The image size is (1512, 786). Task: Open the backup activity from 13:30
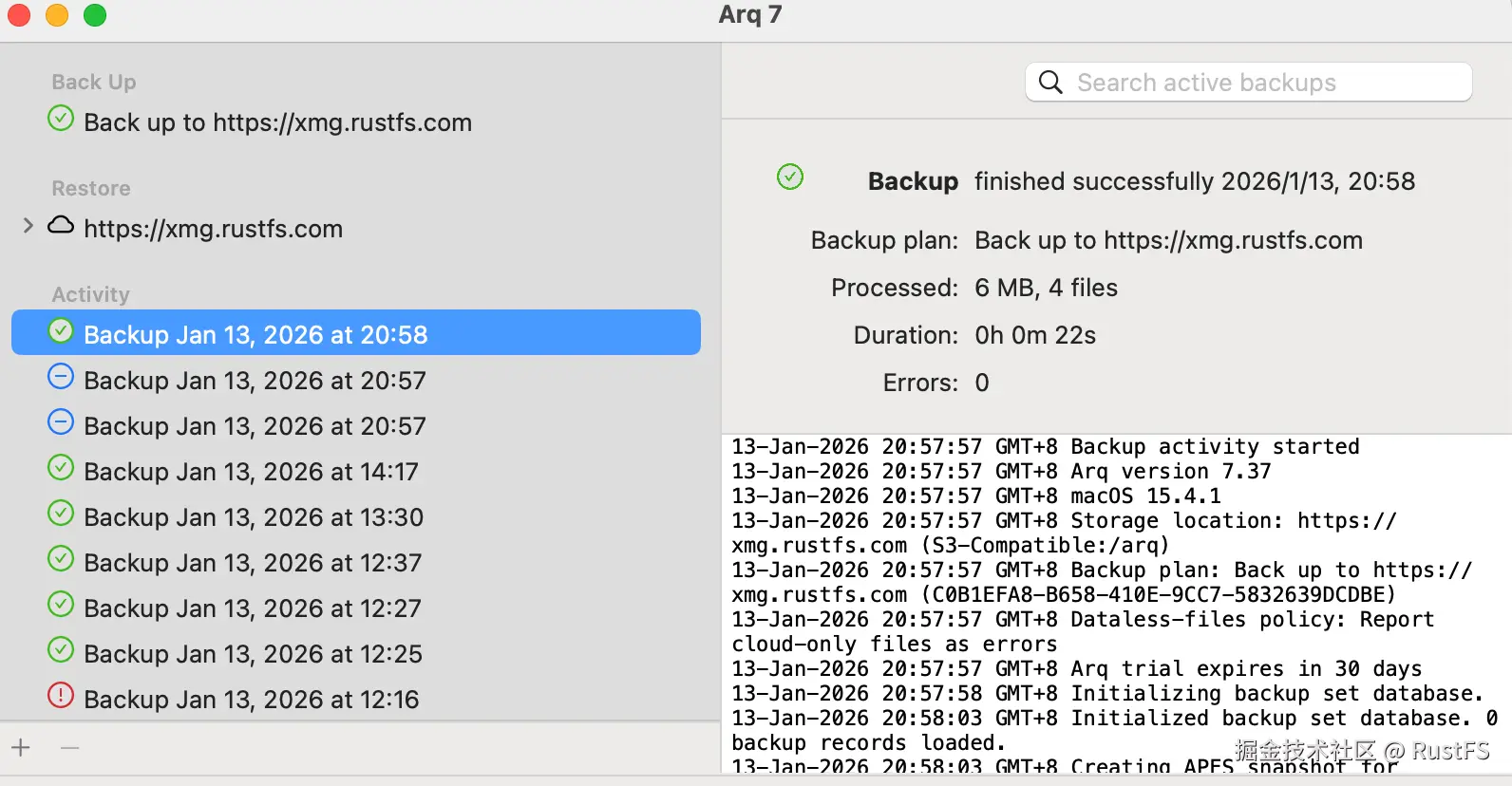pos(254,517)
